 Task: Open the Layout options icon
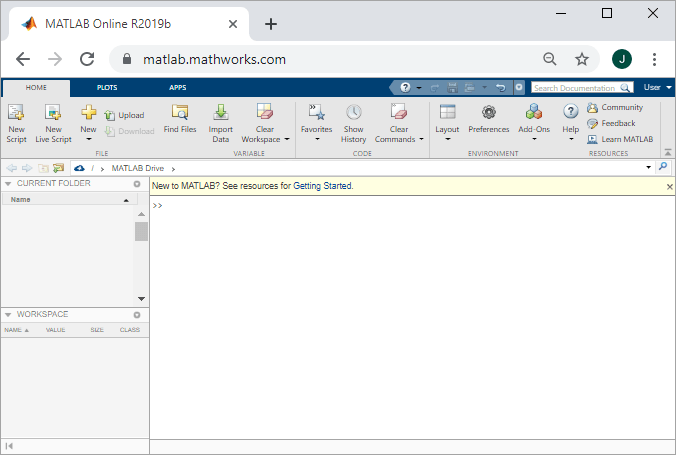click(x=448, y=112)
